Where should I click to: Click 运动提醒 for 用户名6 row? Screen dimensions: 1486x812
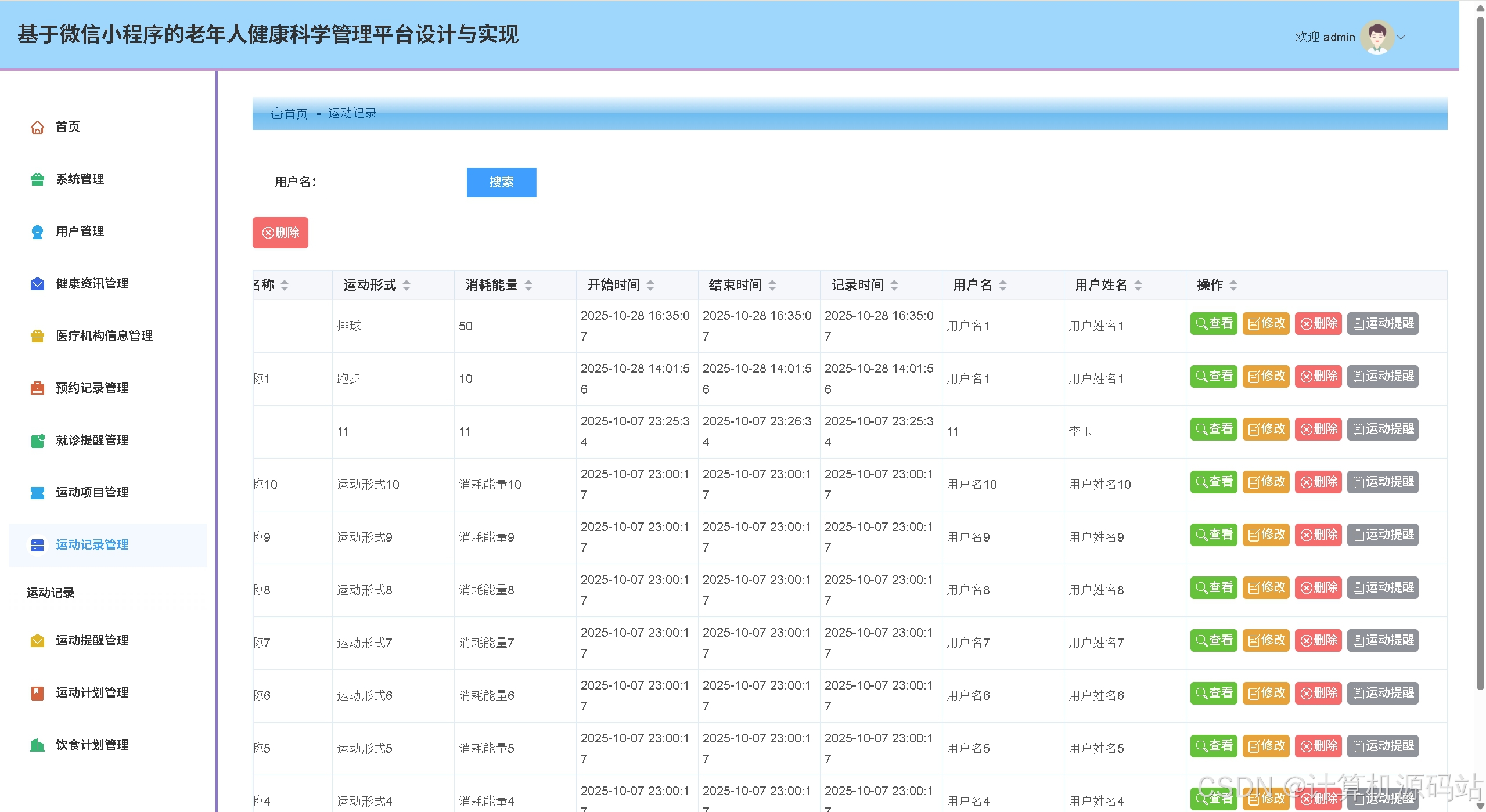coord(1383,693)
